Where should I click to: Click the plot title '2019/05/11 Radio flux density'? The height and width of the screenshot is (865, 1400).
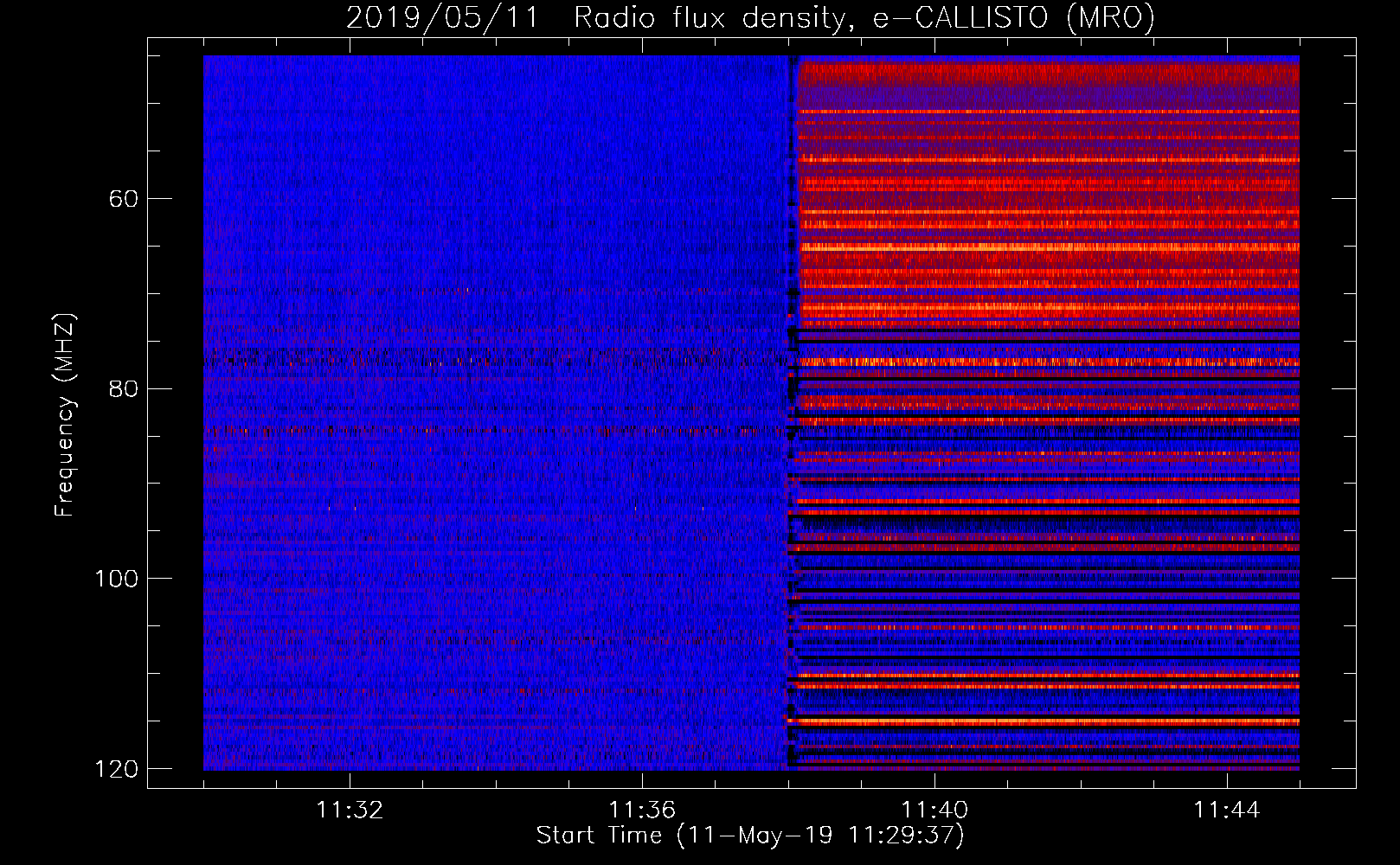point(750,17)
